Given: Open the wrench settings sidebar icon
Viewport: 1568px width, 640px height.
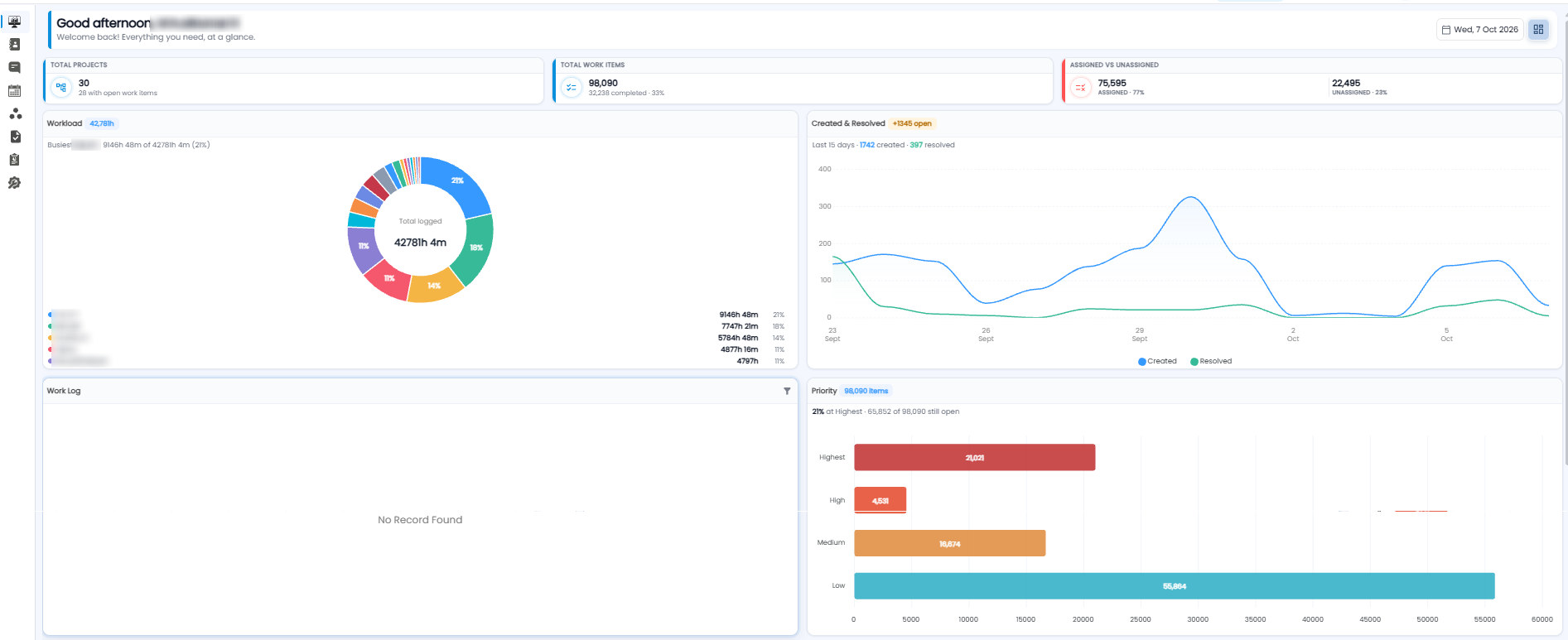Looking at the screenshot, I should 14,183.
